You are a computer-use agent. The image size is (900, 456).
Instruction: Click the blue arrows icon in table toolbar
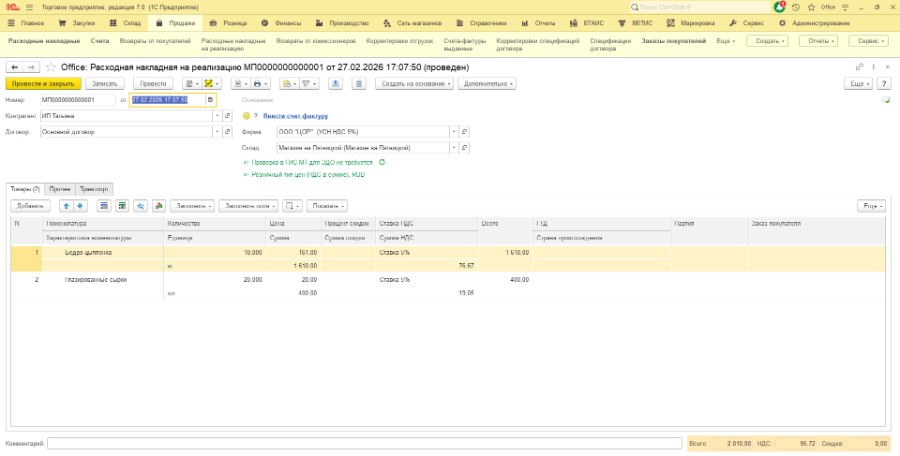[141, 206]
